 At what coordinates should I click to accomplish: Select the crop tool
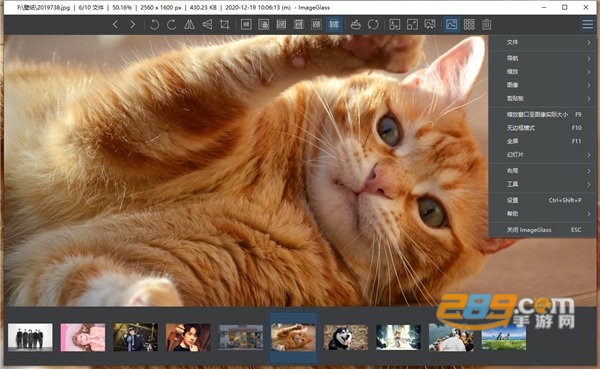click(225, 24)
